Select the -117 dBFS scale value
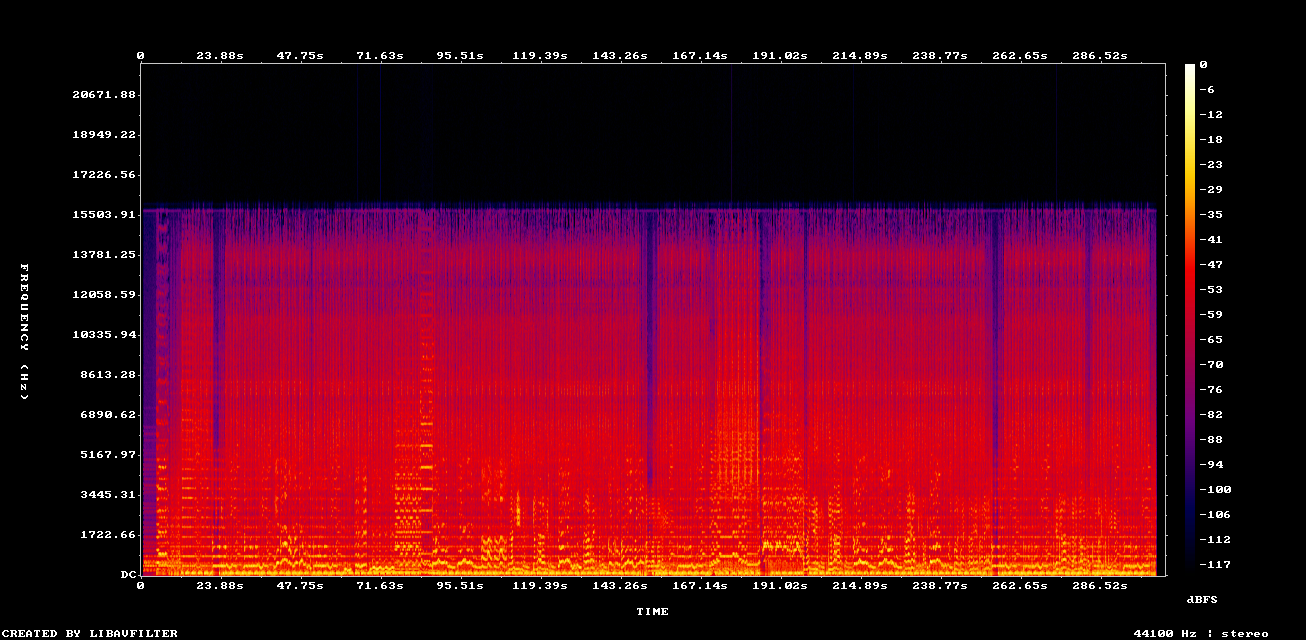Viewport: 1306px width, 640px height. click(x=1215, y=564)
